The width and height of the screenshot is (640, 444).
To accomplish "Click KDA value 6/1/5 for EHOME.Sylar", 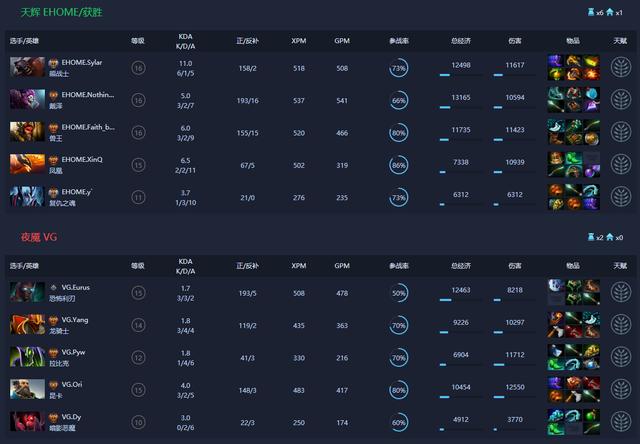I will [185, 73].
